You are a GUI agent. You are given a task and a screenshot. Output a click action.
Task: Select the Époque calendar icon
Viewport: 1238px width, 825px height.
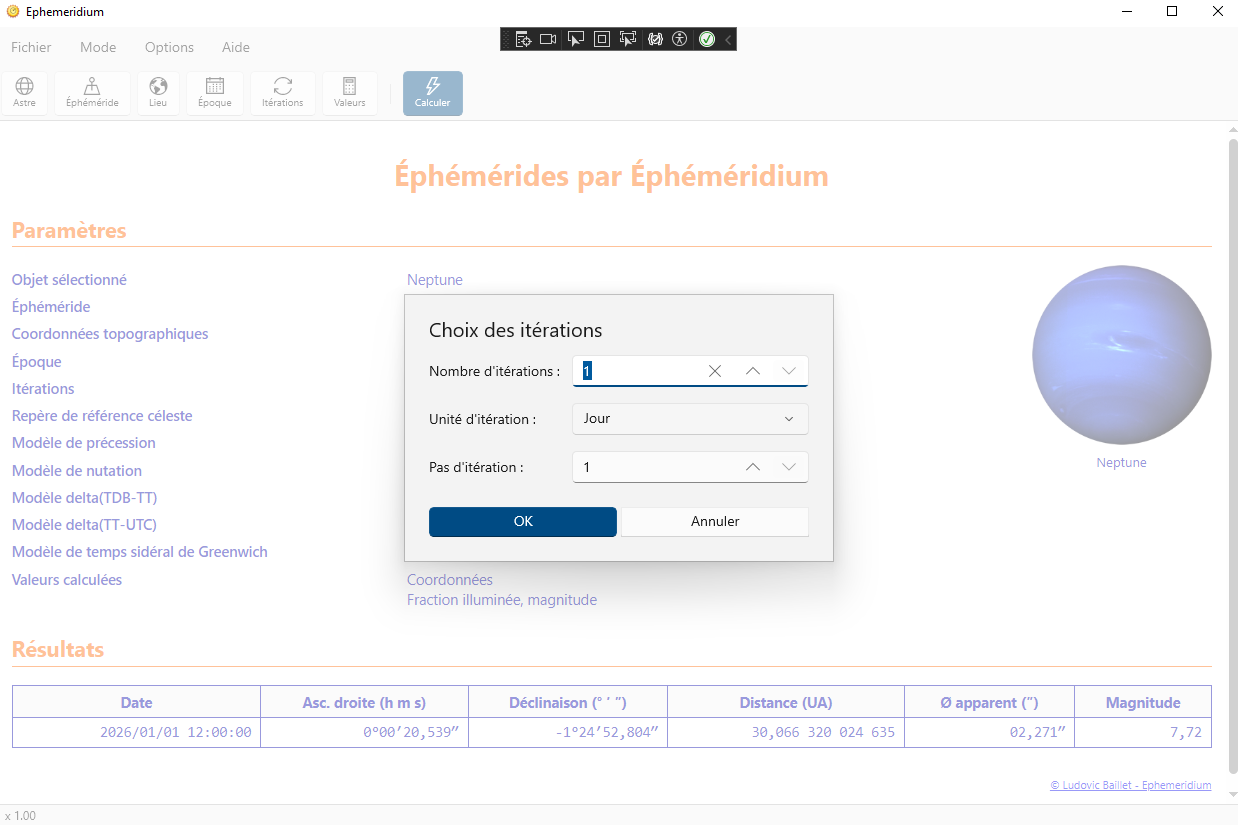(214, 93)
